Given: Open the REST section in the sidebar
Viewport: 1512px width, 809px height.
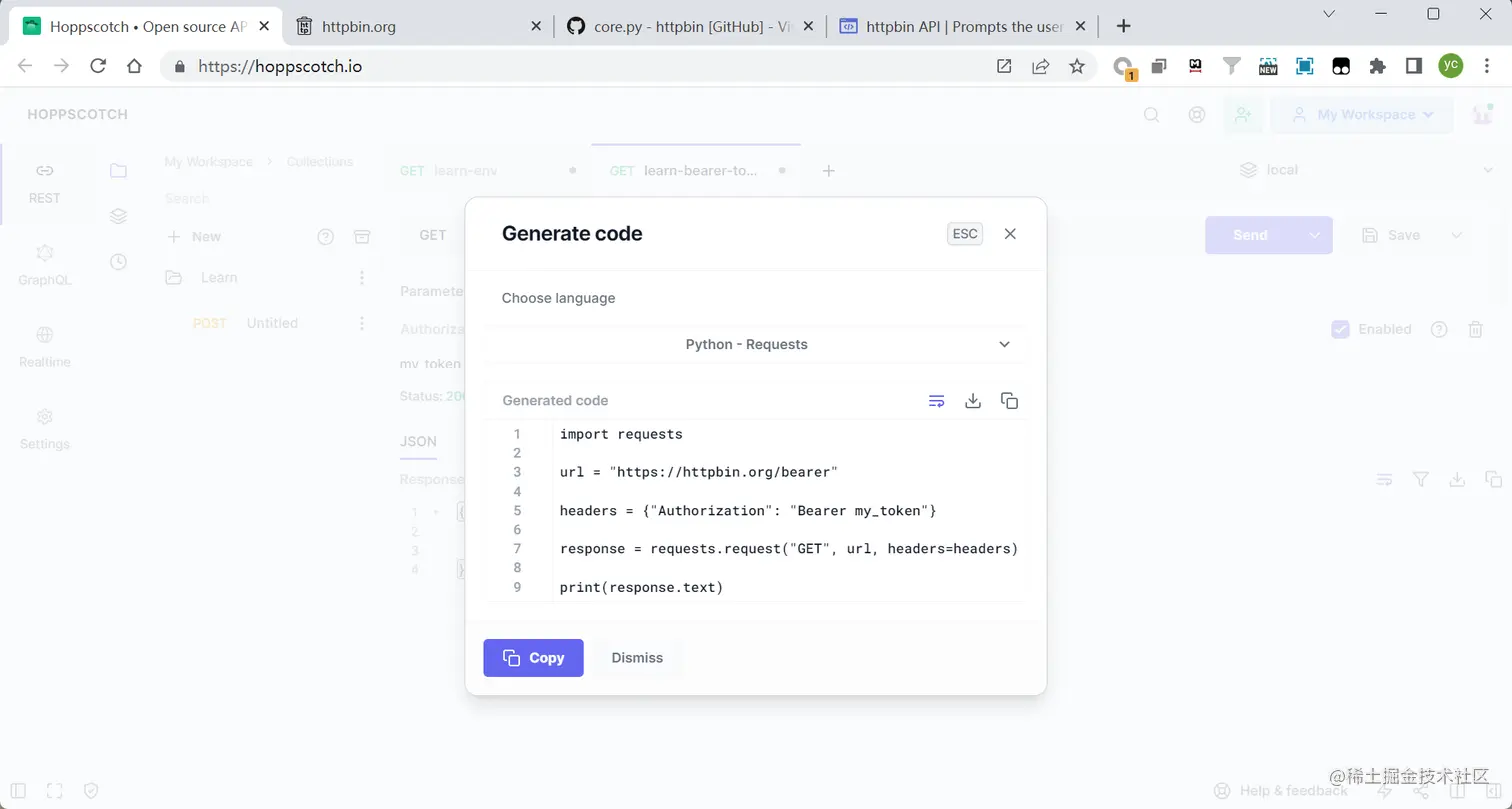Looking at the screenshot, I should coord(44,183).
